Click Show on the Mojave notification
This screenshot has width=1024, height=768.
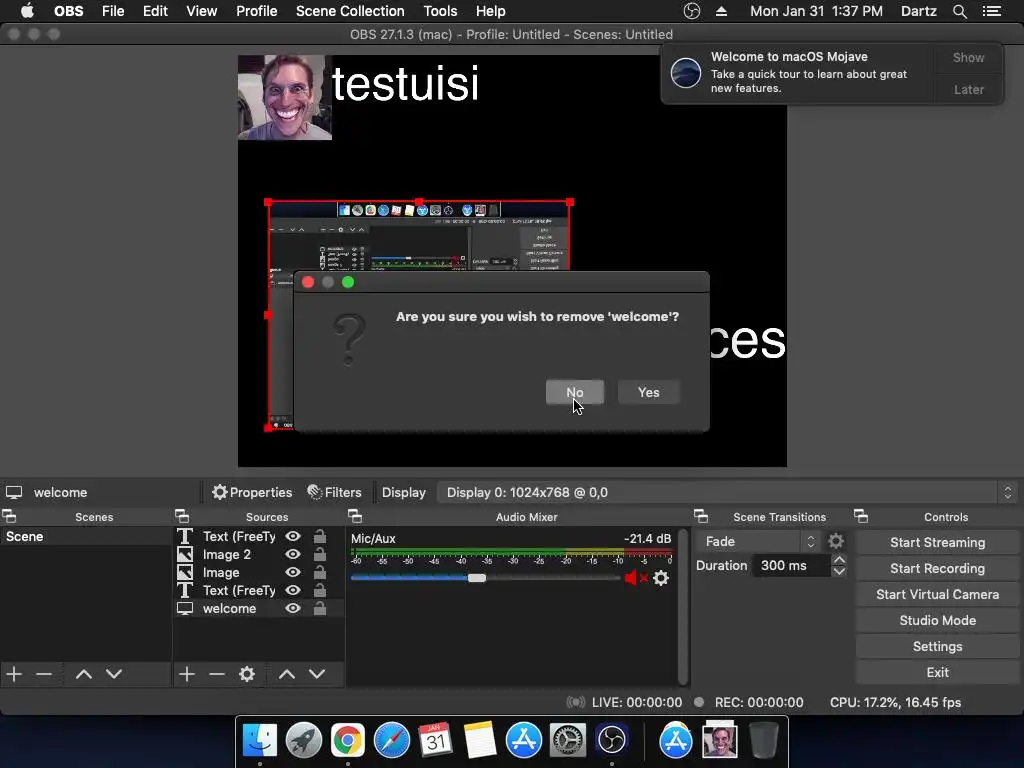(x=968, y=57)
